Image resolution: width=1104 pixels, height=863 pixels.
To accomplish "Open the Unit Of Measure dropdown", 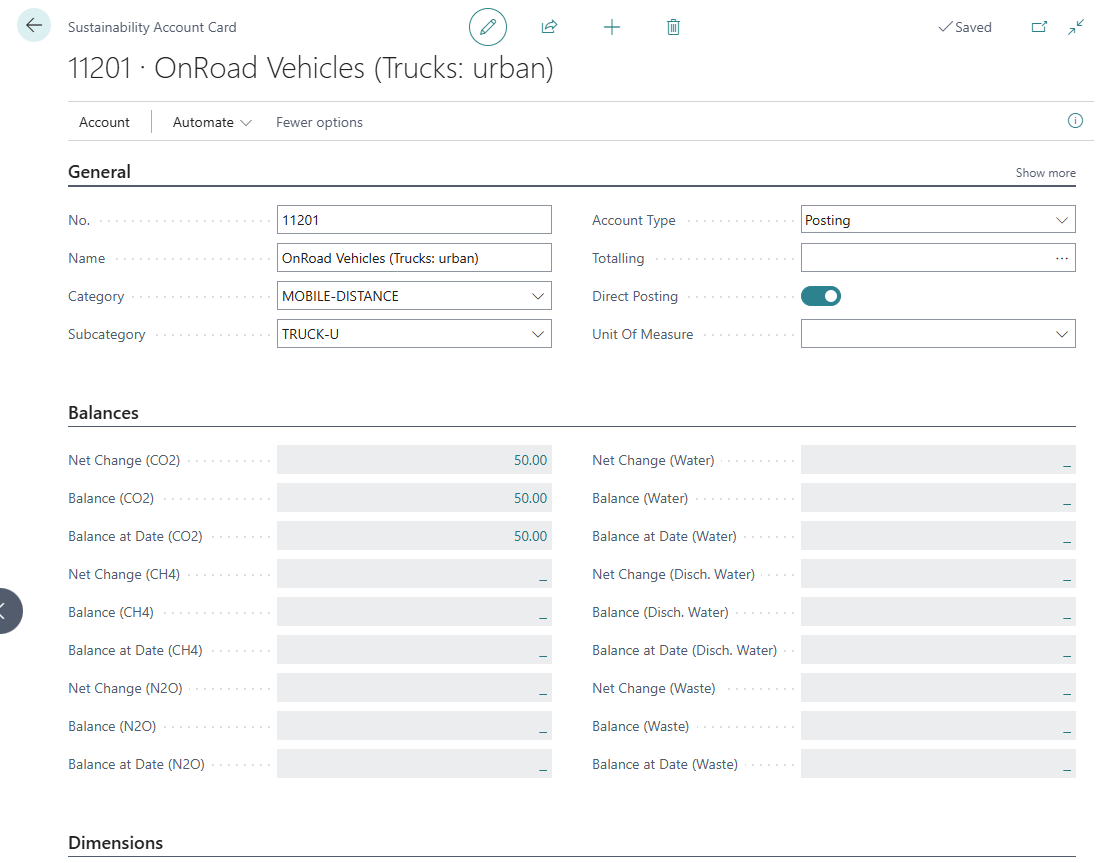I will click(1062, 334).
